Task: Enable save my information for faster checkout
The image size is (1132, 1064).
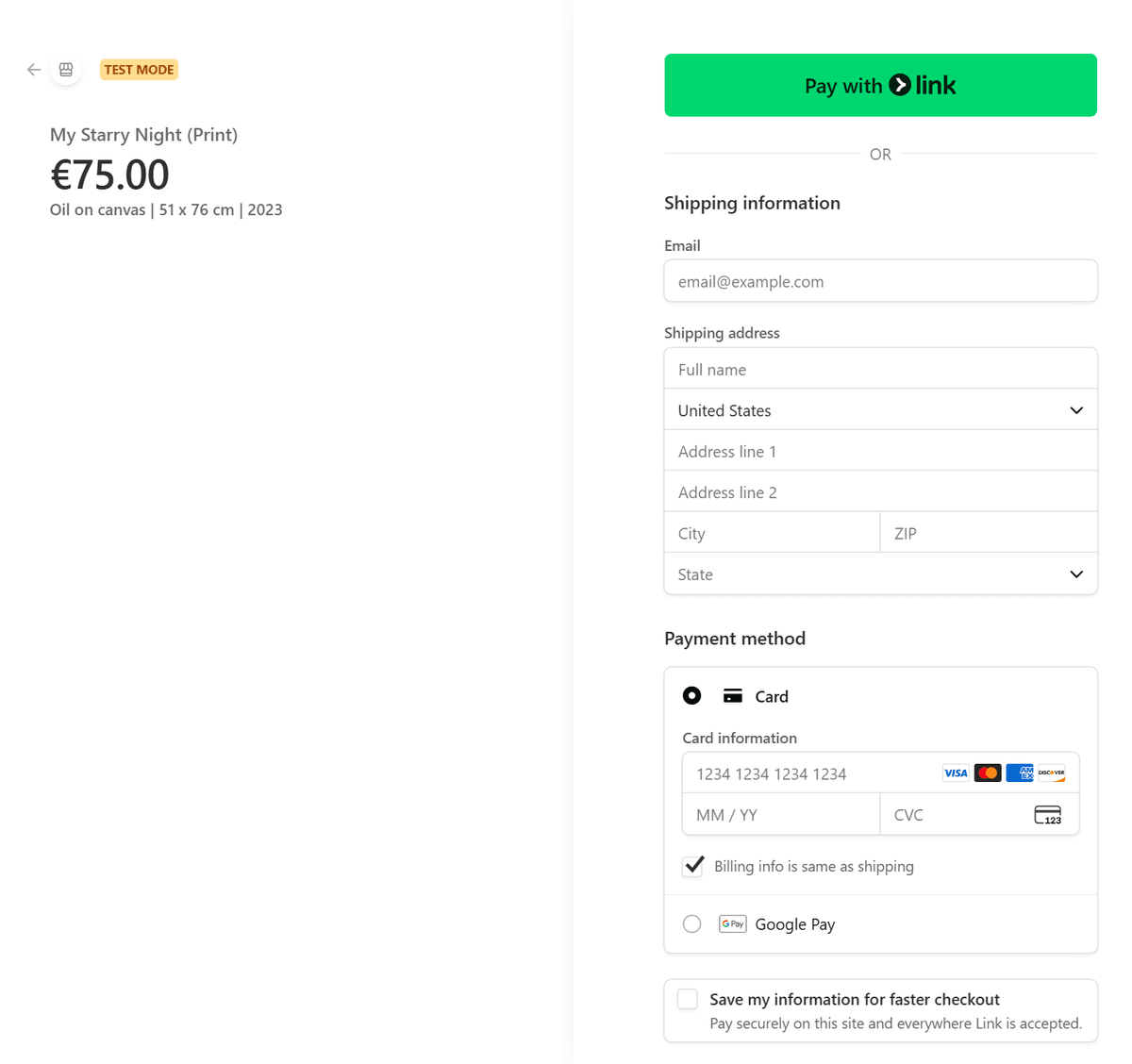Action: tap(687, 998)
